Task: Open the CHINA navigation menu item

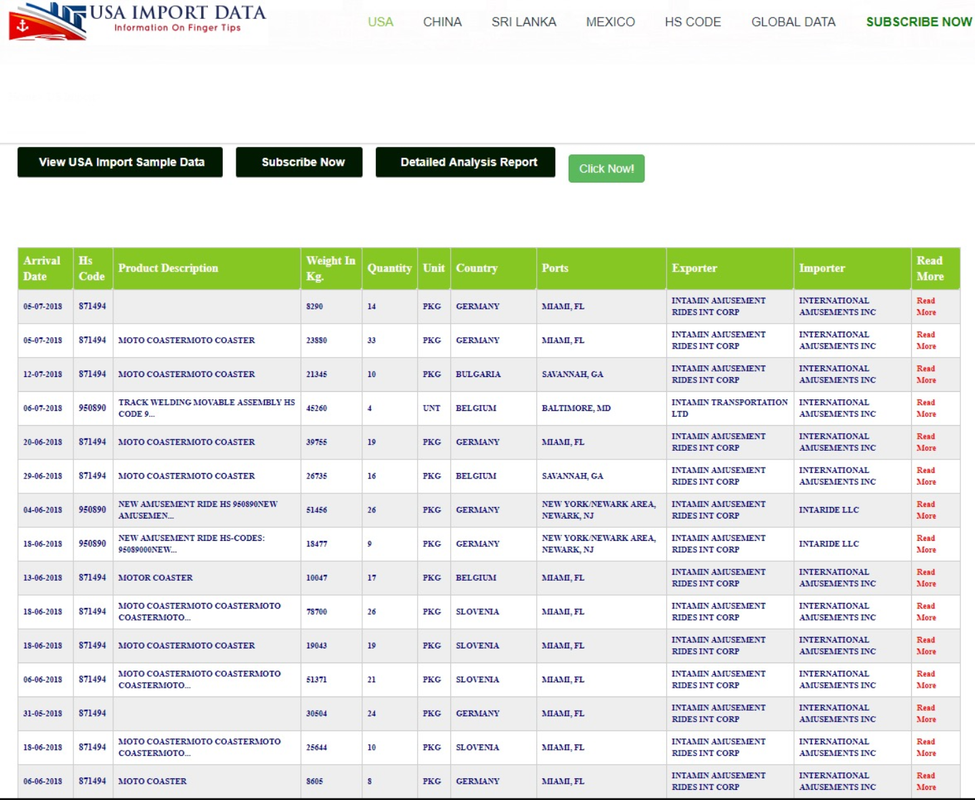Action: pos(442,22)
